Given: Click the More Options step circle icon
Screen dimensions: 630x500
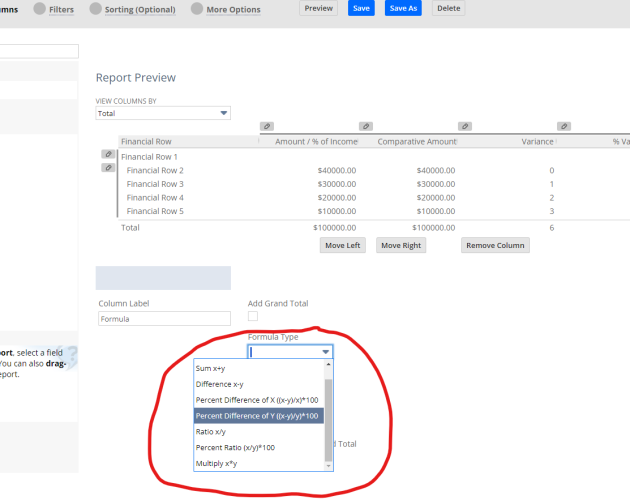Looking at the screenshot, I should 196,9.
